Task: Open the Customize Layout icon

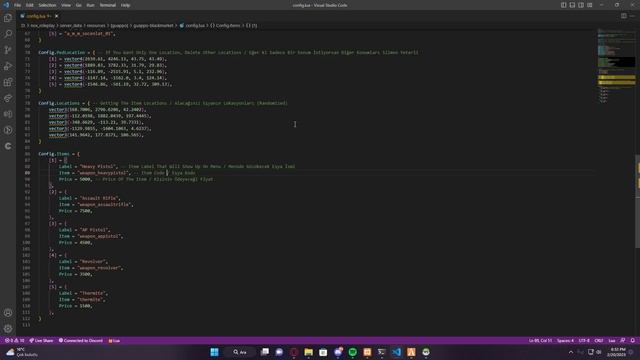Action: [590, 5]
